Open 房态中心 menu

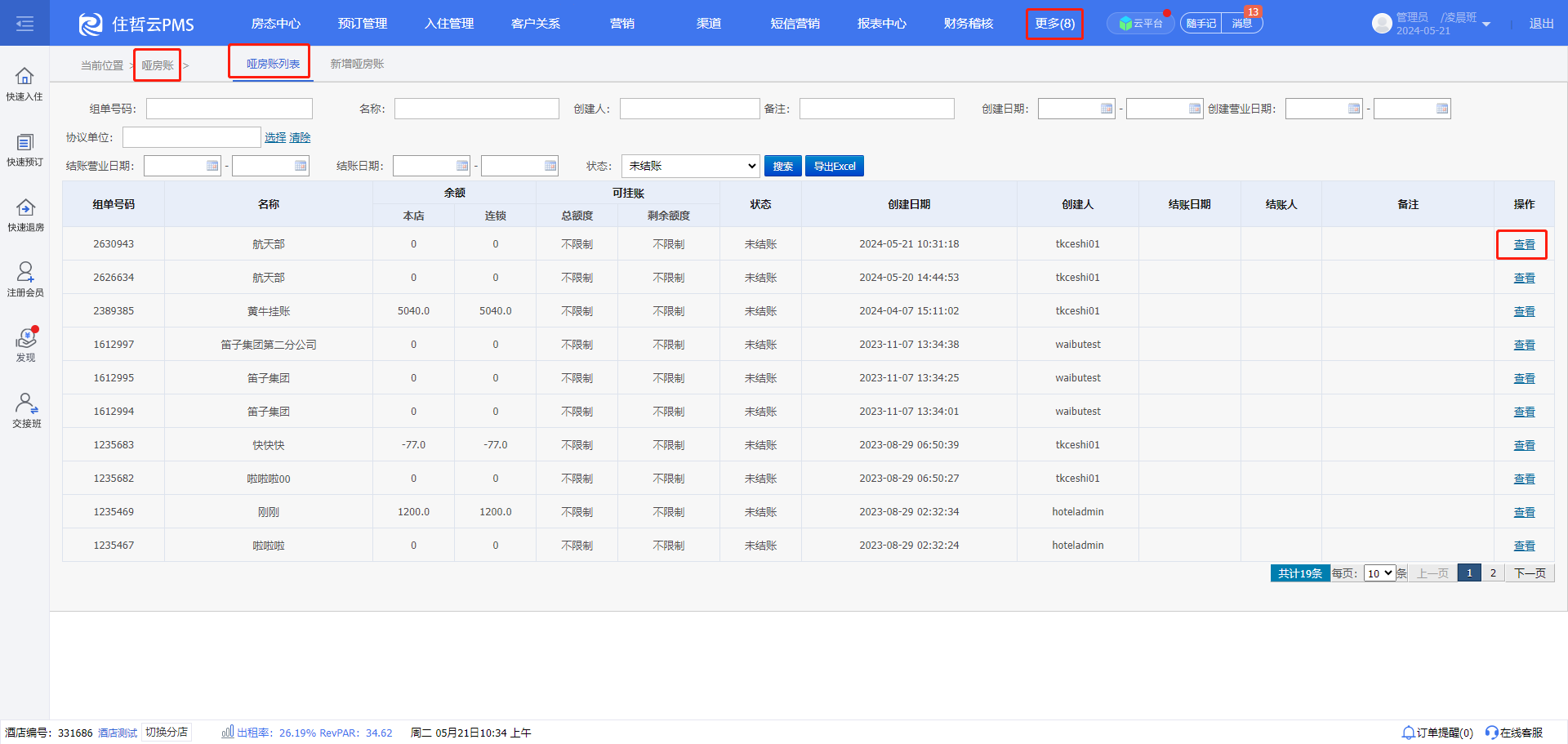click(276, 24)
